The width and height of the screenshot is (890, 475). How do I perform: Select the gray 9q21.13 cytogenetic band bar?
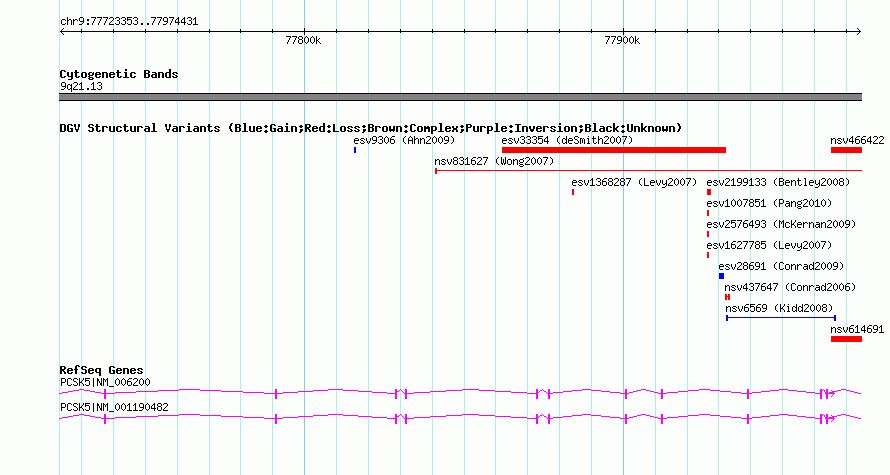tap(460, 97)
